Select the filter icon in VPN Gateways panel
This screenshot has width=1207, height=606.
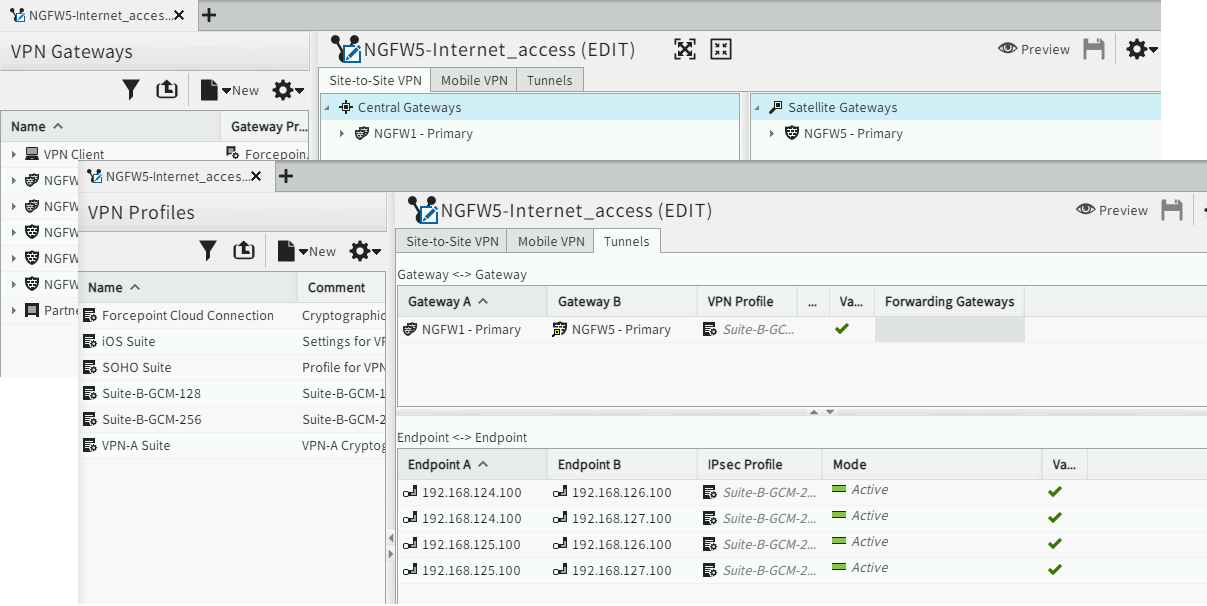click(x=131, y=89)
